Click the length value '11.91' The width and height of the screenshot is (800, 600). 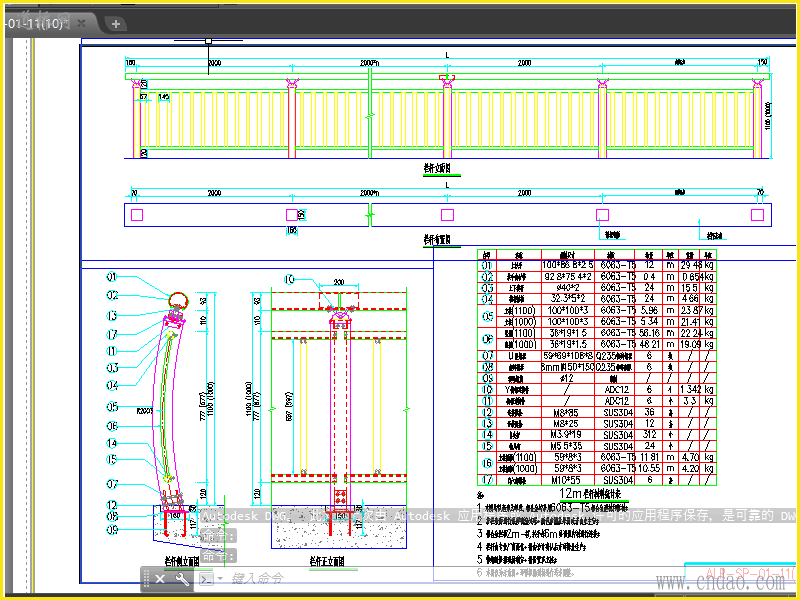click(x=649, y=457)
